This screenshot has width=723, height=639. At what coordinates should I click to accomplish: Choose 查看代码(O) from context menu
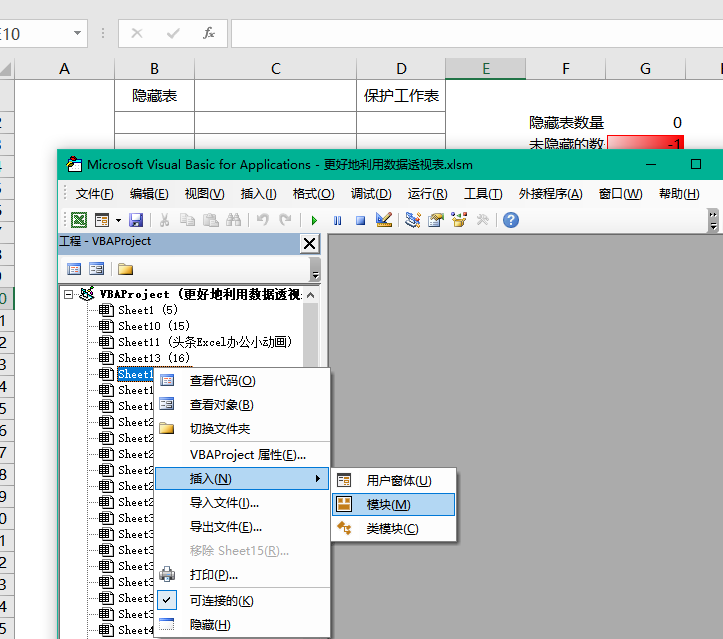coord(242,381)
